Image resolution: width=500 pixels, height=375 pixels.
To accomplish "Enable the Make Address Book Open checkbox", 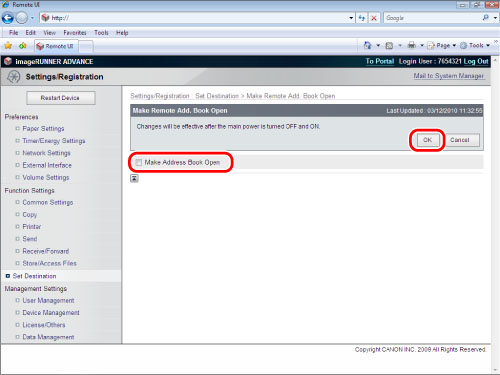I will [x=139, y=162].
